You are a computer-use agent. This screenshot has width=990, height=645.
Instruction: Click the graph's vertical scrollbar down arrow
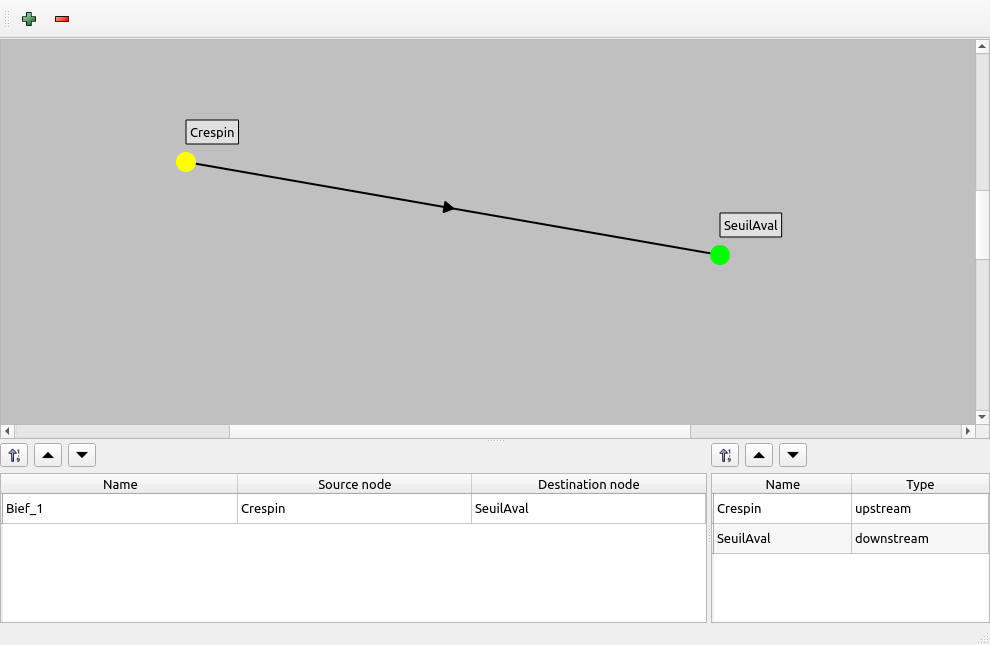[982, 416]
